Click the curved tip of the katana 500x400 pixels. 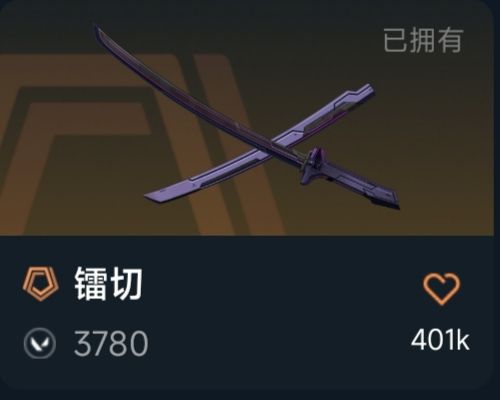(100, 32)
